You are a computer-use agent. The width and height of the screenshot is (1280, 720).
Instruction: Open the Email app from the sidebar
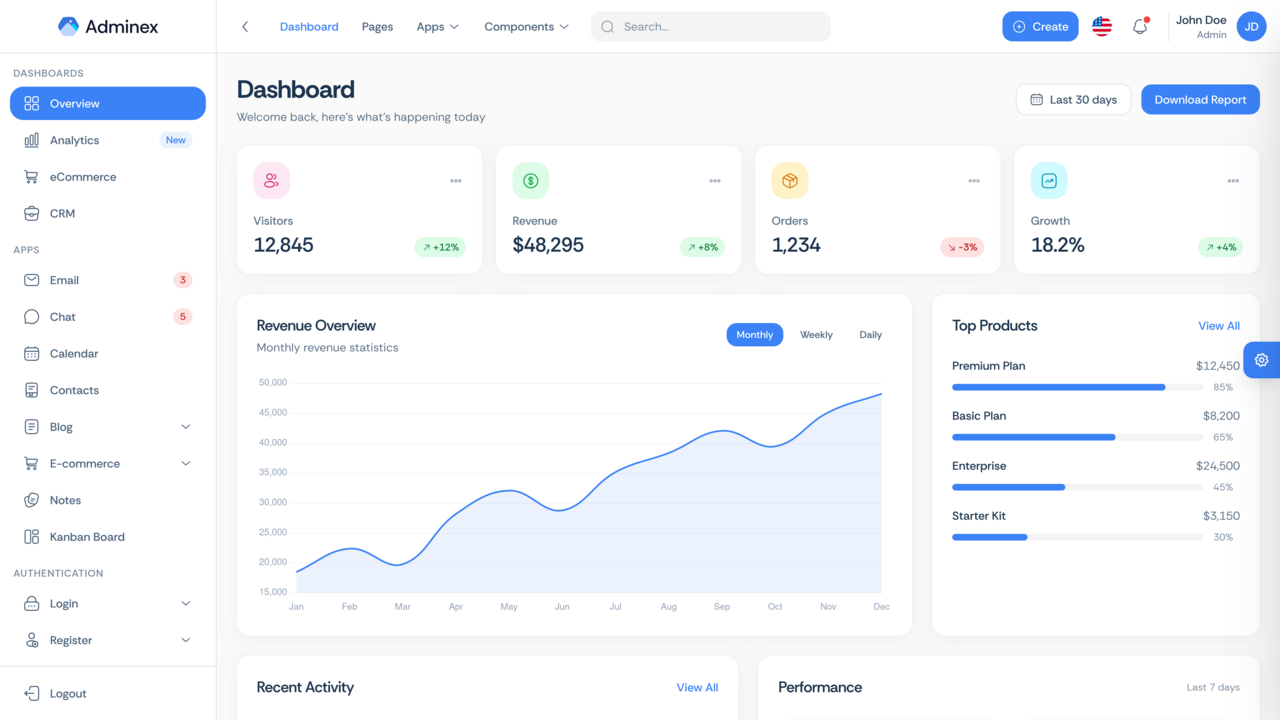point(62,280)
